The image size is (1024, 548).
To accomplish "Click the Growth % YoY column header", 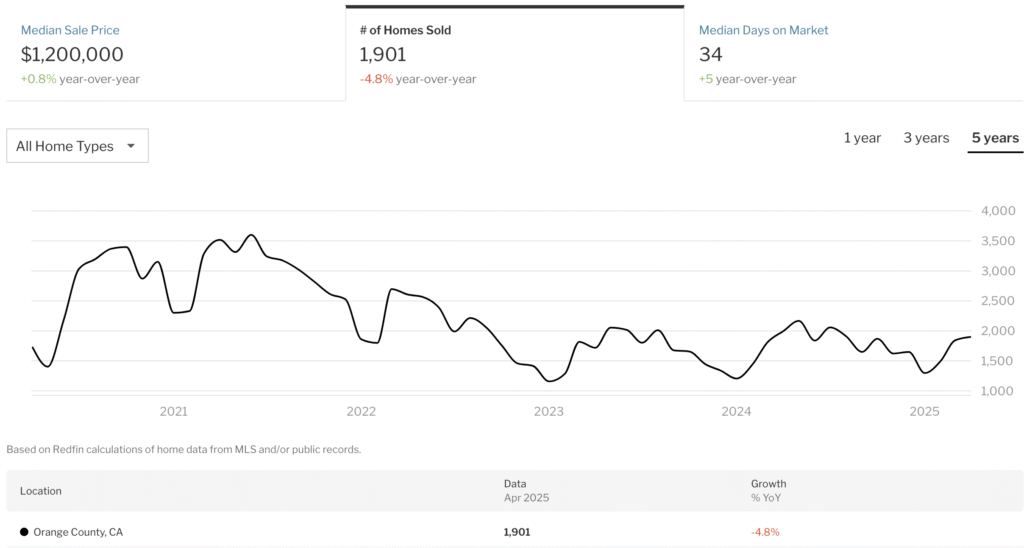I will coord(768,490).
